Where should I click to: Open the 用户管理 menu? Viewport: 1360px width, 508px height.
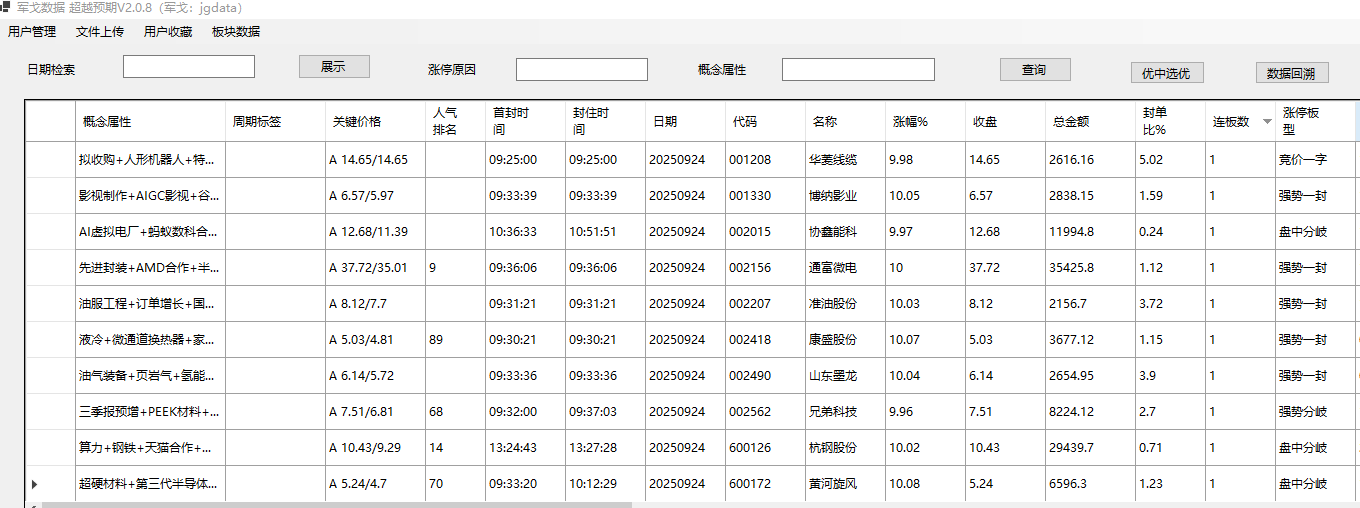(x=32, y=32)
